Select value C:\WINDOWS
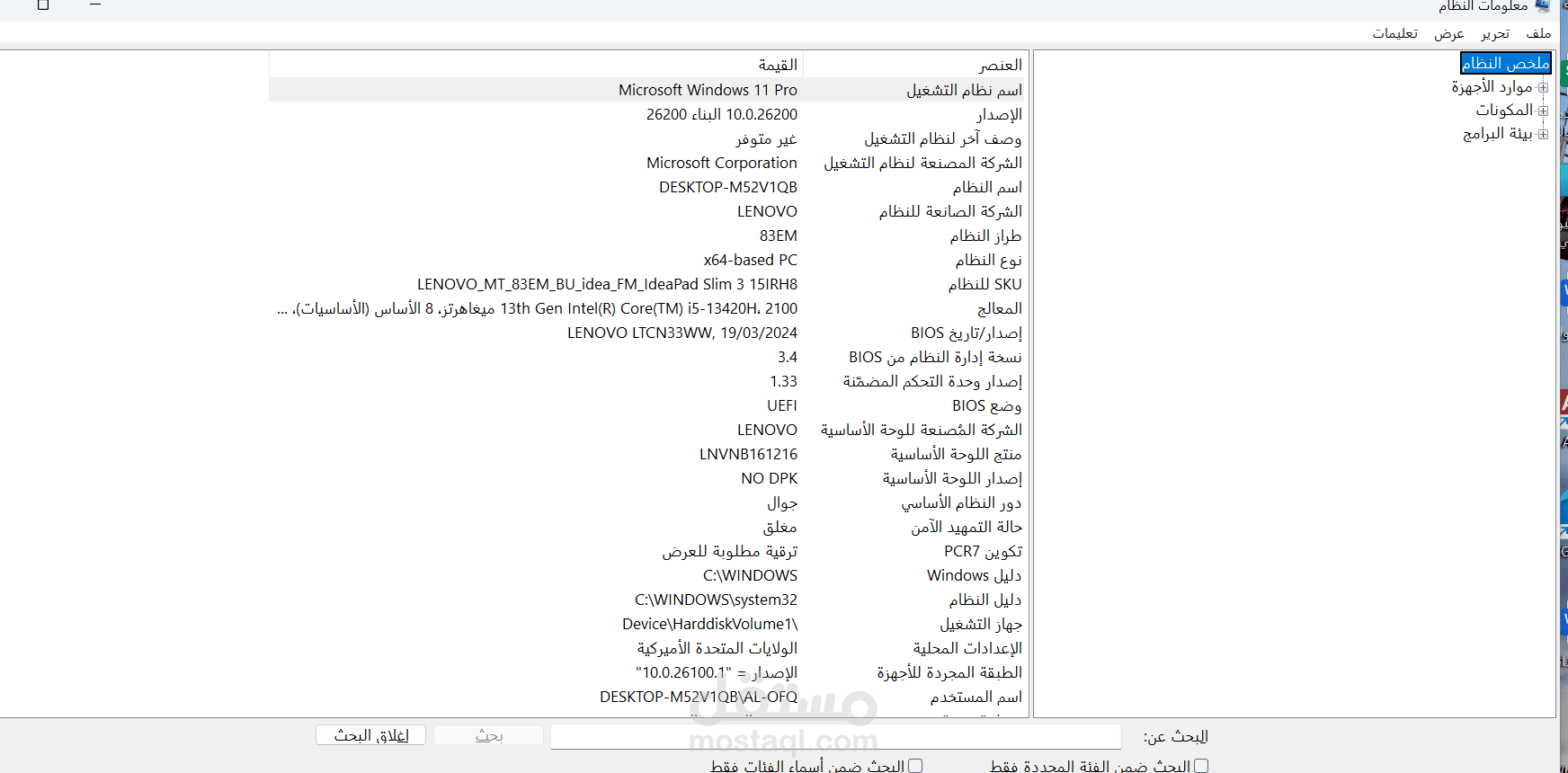1568x773 pixels. point(750,575)
